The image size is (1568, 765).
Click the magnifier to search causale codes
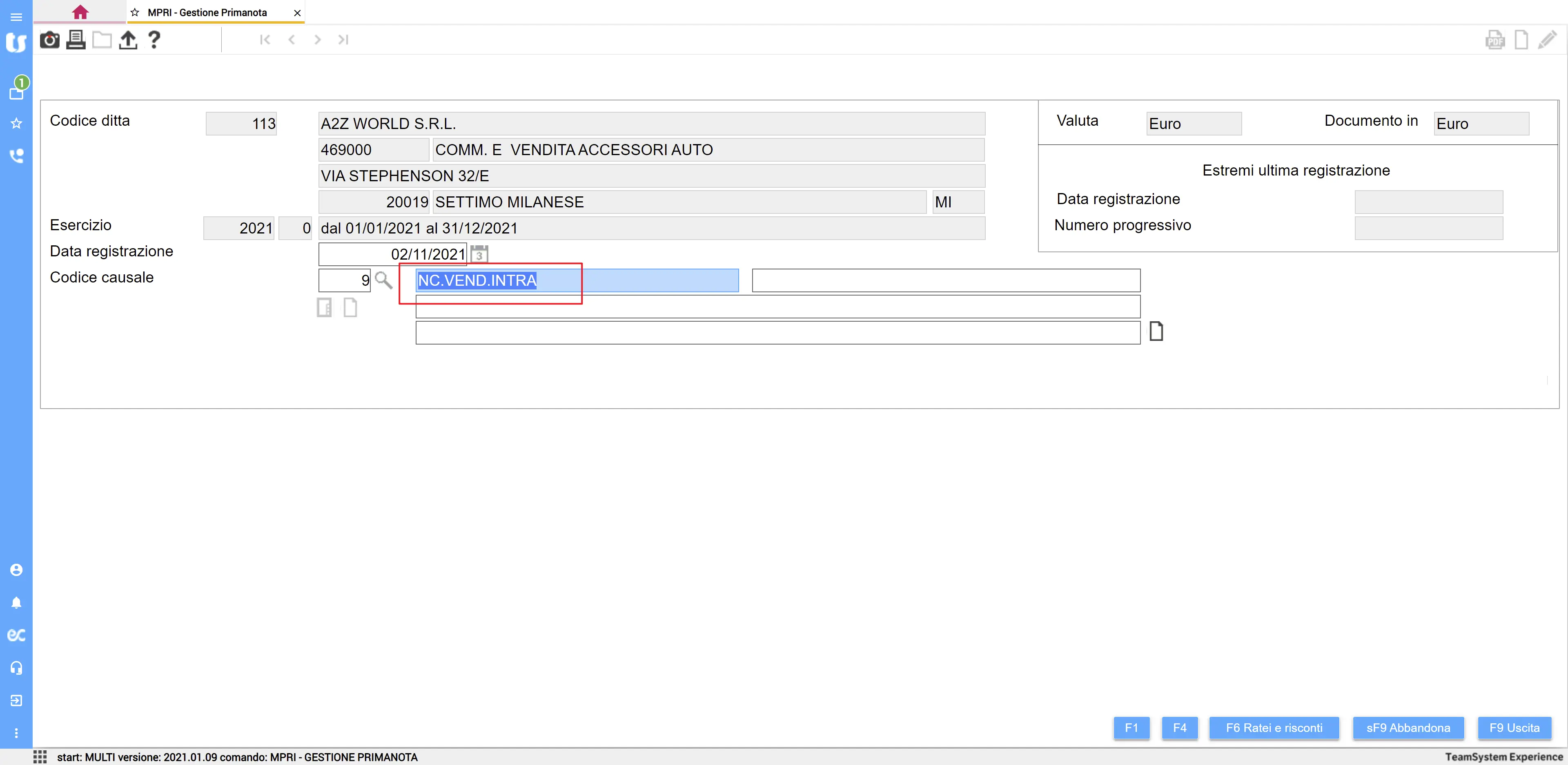(x=383, y=280)
